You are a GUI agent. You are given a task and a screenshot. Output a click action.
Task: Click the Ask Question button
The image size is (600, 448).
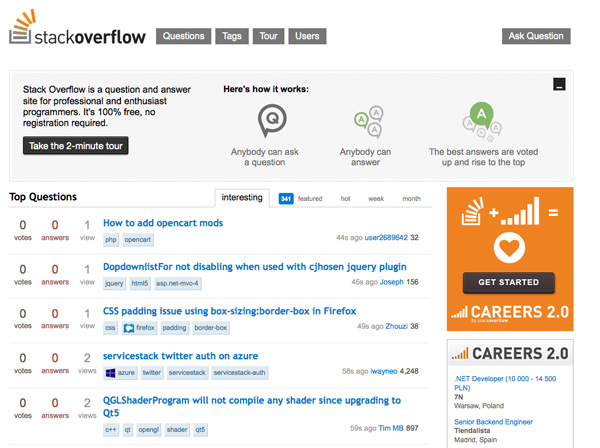click(536, 36)
